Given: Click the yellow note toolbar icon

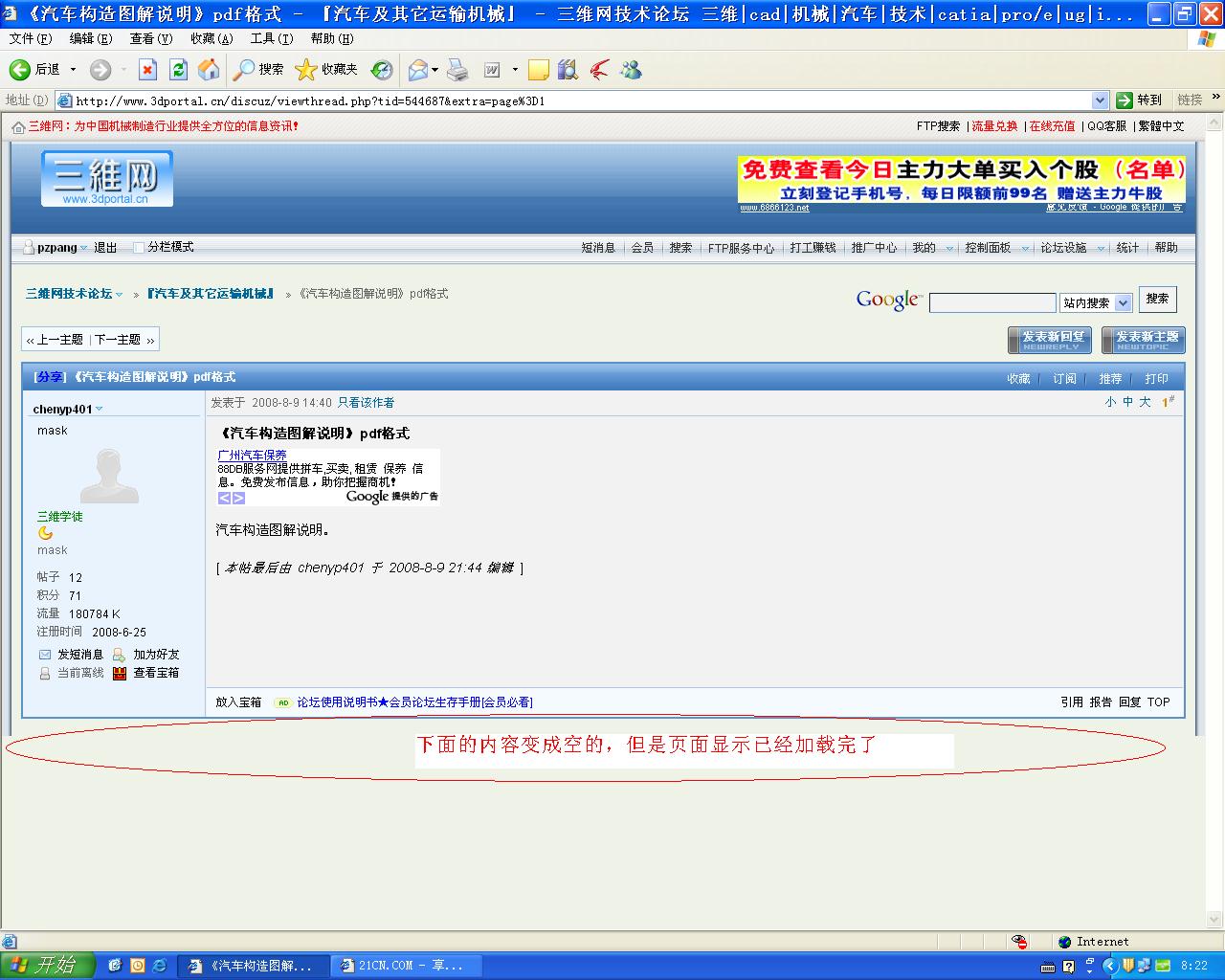Looking at the screenshot, I should 539,70.
